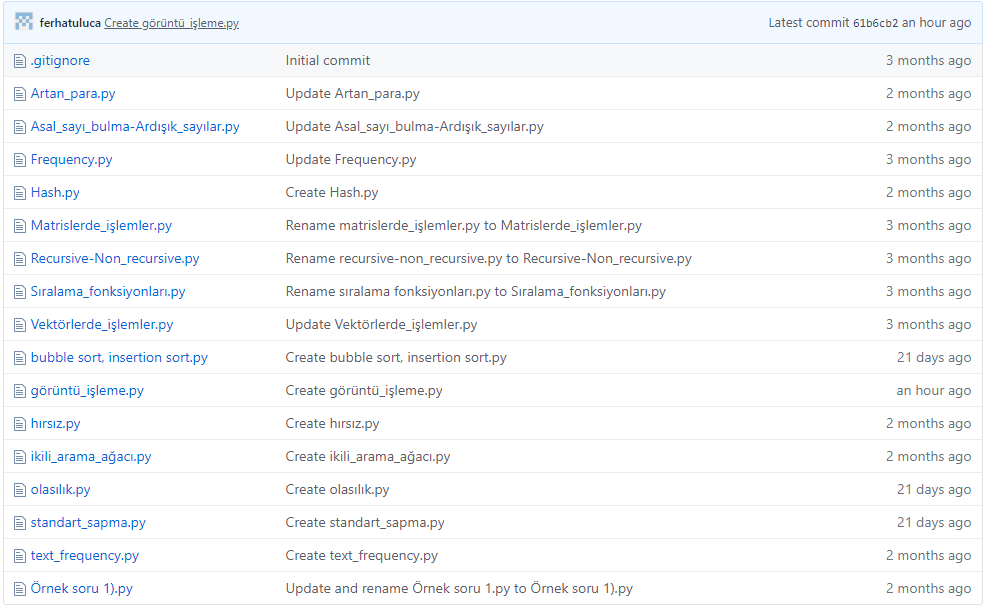Open the Recursive-Non_recursive.py file
The image size is (985, 615).
coord(112,258)
